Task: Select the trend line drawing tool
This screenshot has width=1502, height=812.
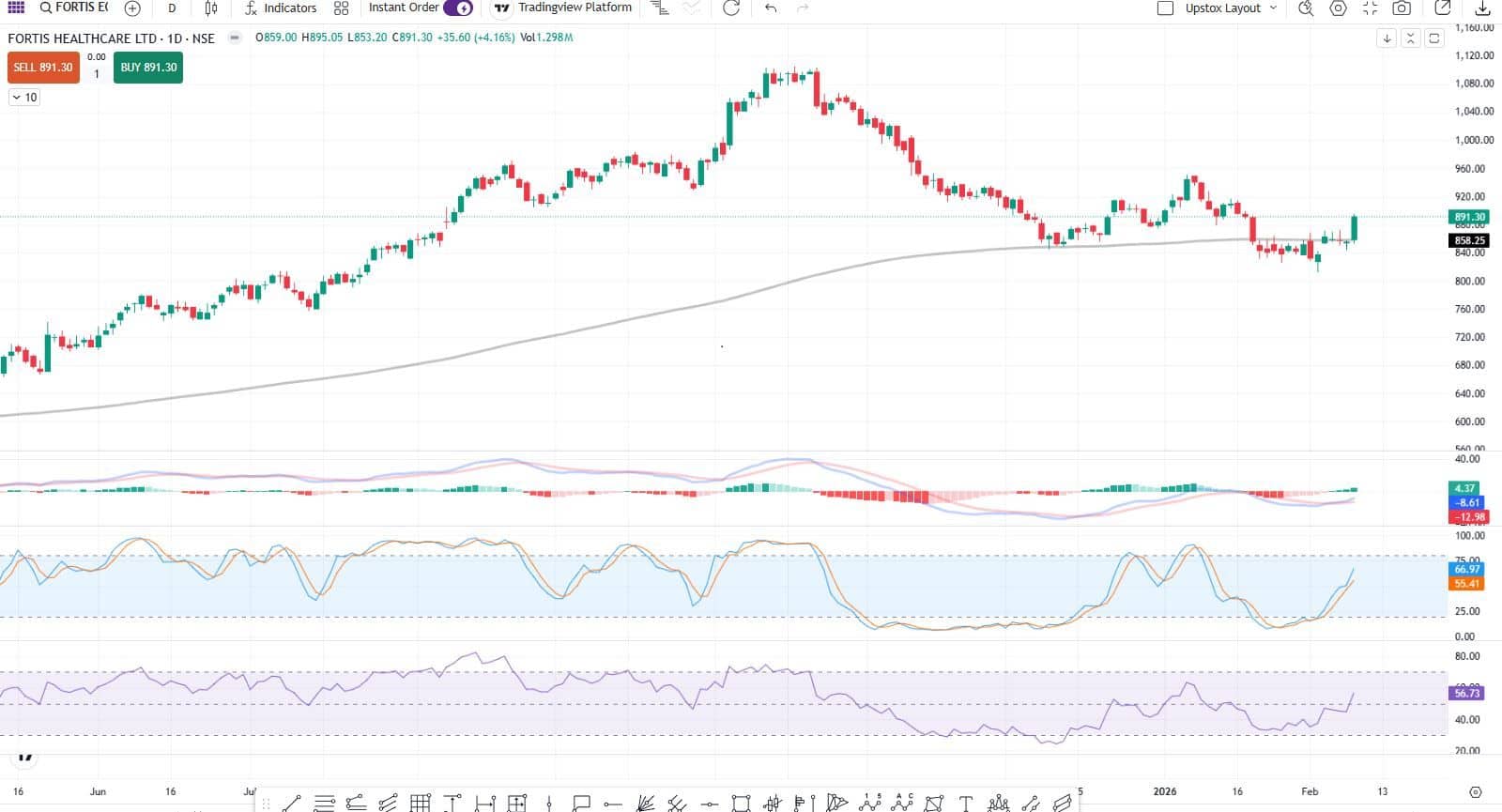Action: 292,803
